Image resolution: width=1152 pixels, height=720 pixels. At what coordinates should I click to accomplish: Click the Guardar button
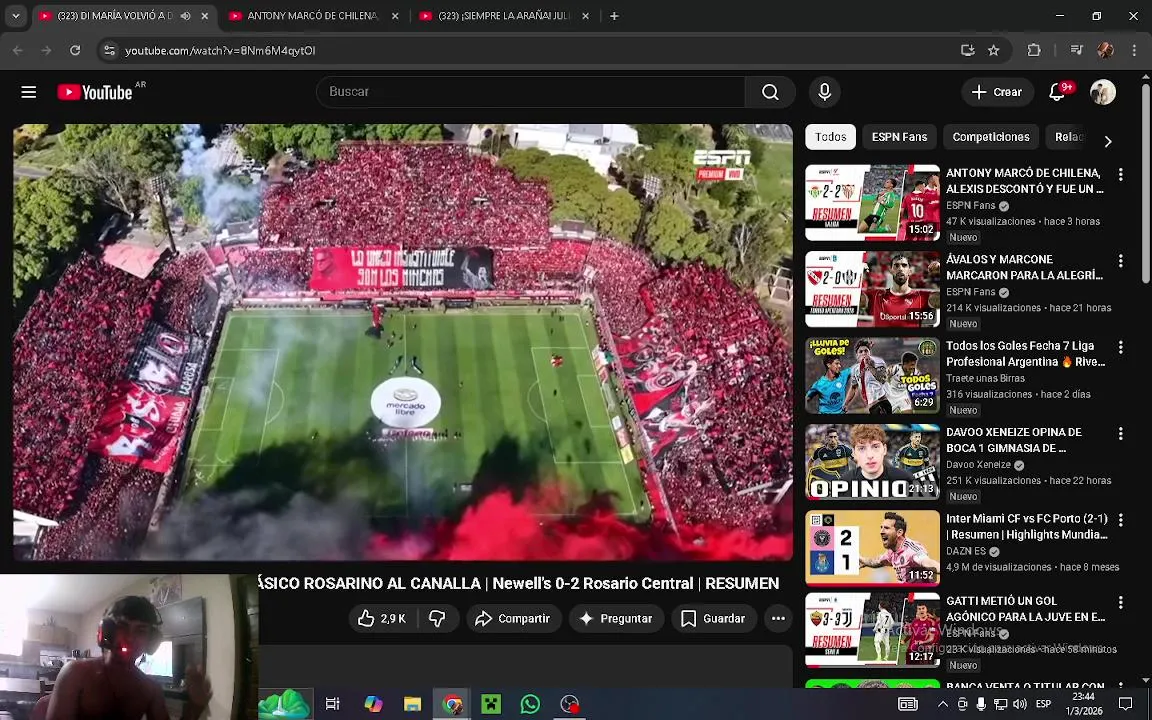(x=713, y=619)
